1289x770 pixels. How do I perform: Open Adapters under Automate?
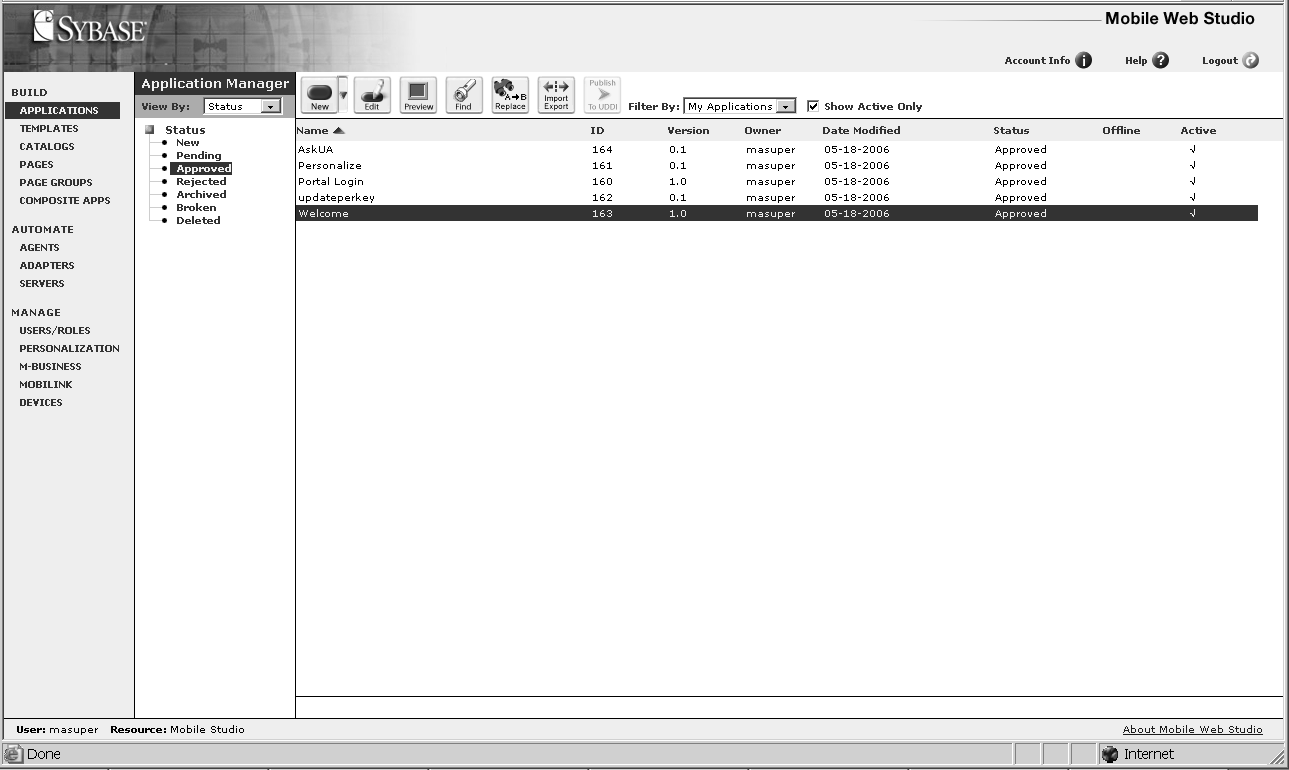pos(47,265)
